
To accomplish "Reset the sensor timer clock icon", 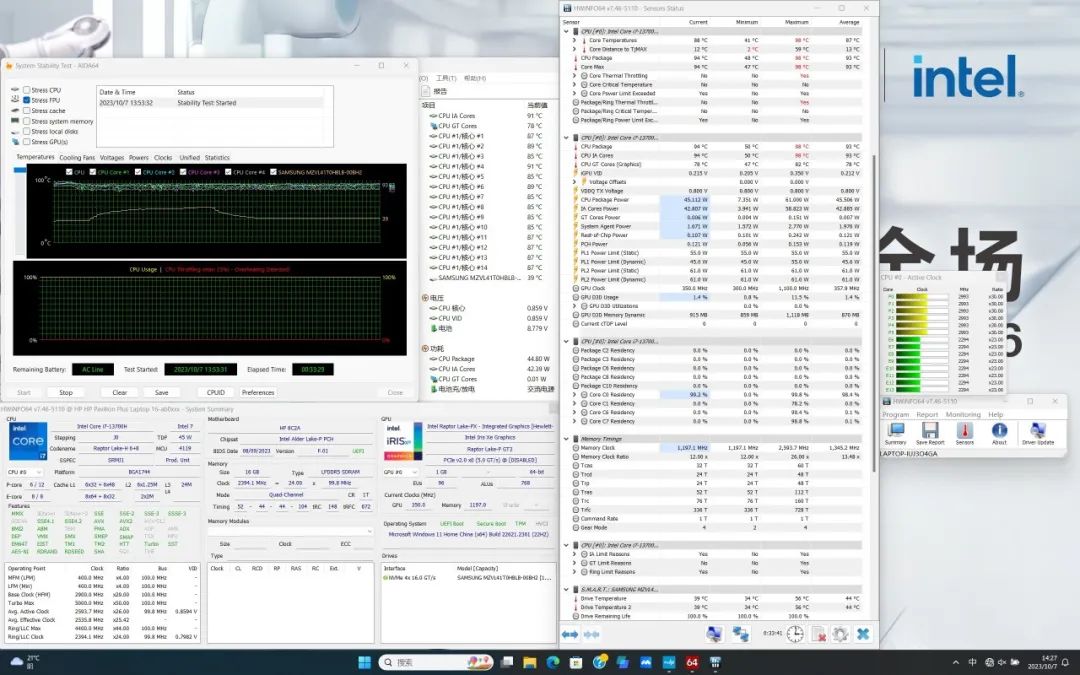I will pyautogui.click(x=797, y=634).
